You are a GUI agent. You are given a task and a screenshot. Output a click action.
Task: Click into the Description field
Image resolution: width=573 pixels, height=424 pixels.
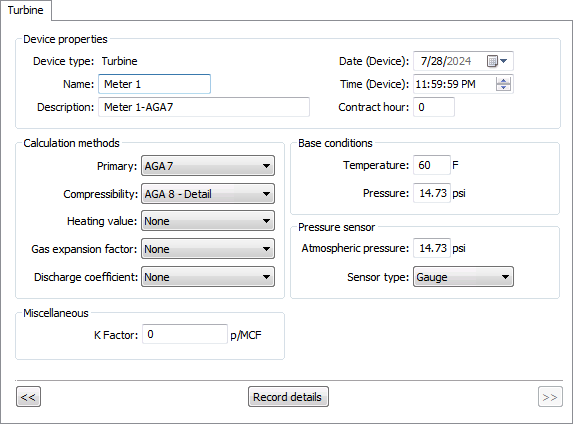pos(204,107)
